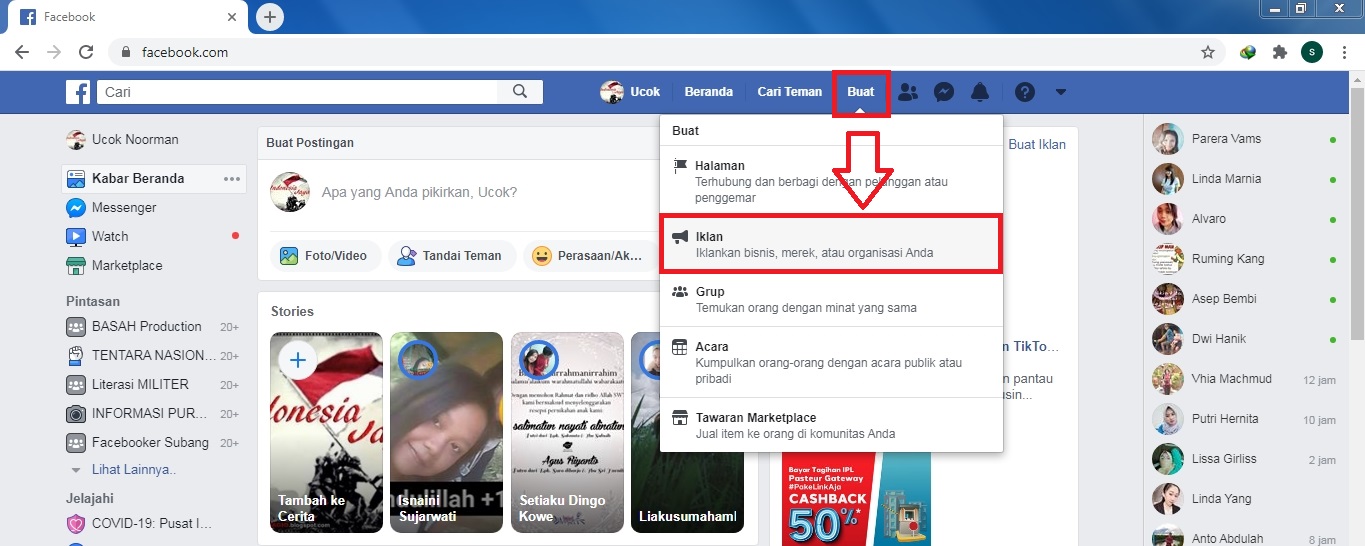The width and height of the screenshot is (1365, 546).
Task: Open new tab with plus button
Action: tap(270, 17)
